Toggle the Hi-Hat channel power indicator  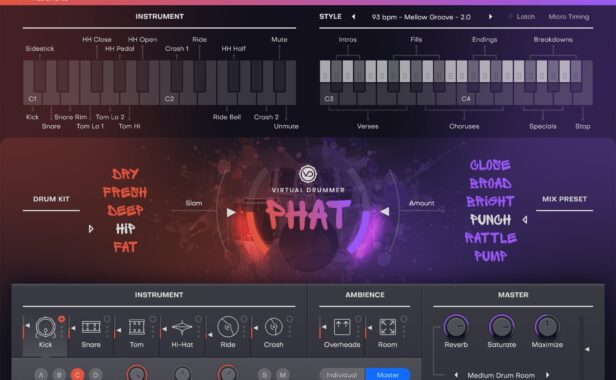(x=198, y=319)
